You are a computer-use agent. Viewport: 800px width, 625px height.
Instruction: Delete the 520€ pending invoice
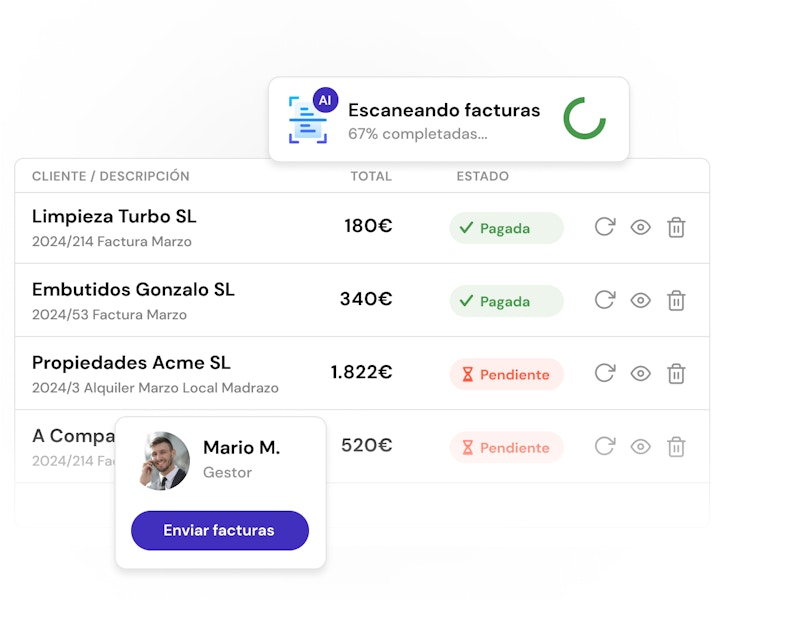click(676, 446)
